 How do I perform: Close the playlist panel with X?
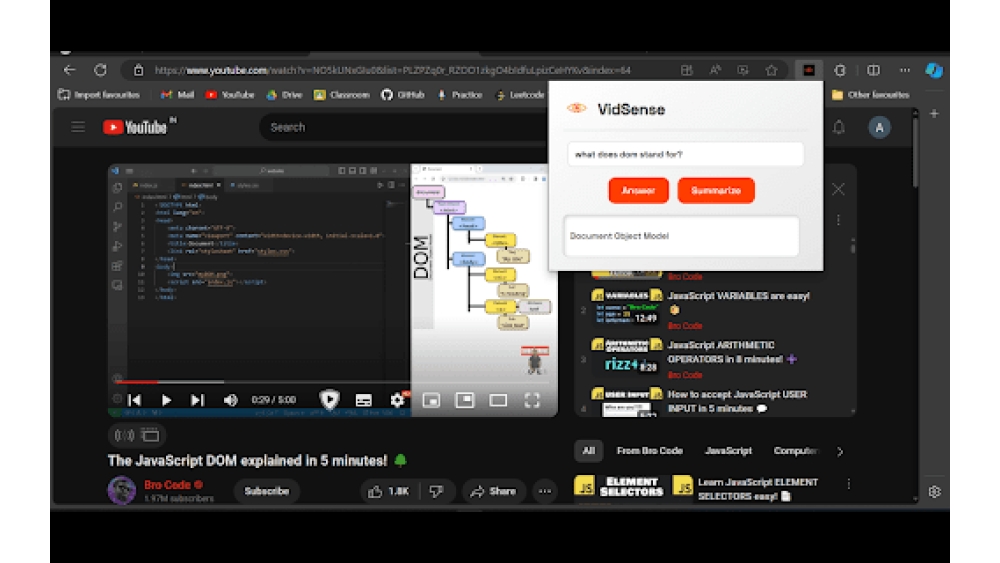click(x=838, y=189)
